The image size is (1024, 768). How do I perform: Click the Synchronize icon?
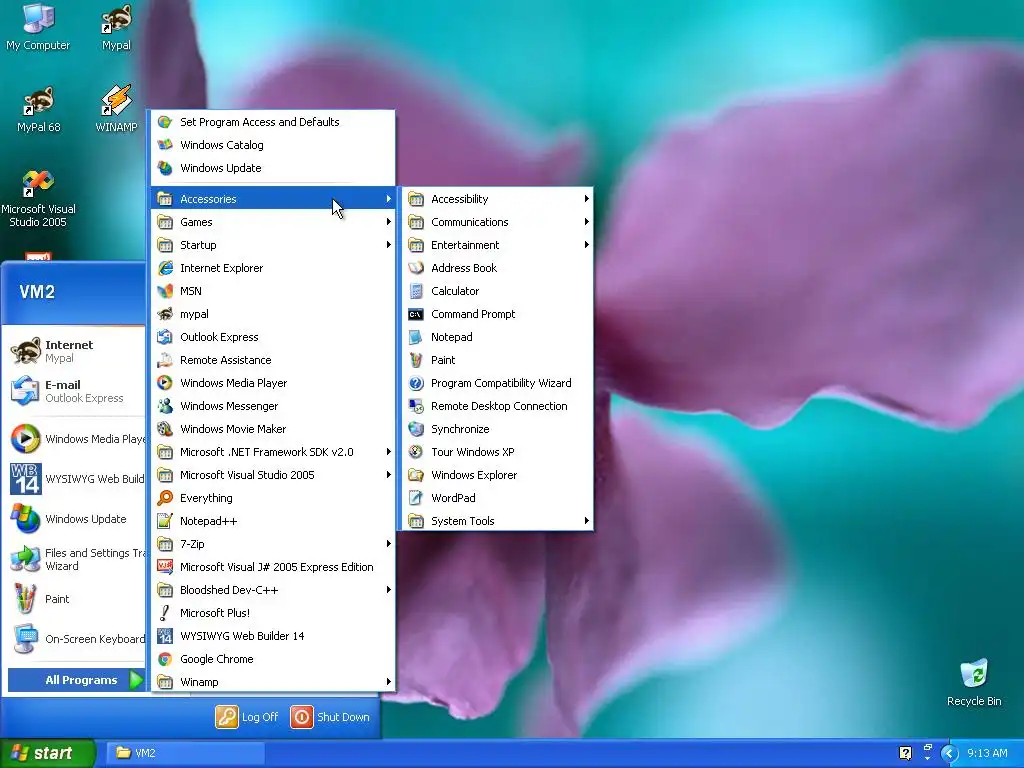416,429
